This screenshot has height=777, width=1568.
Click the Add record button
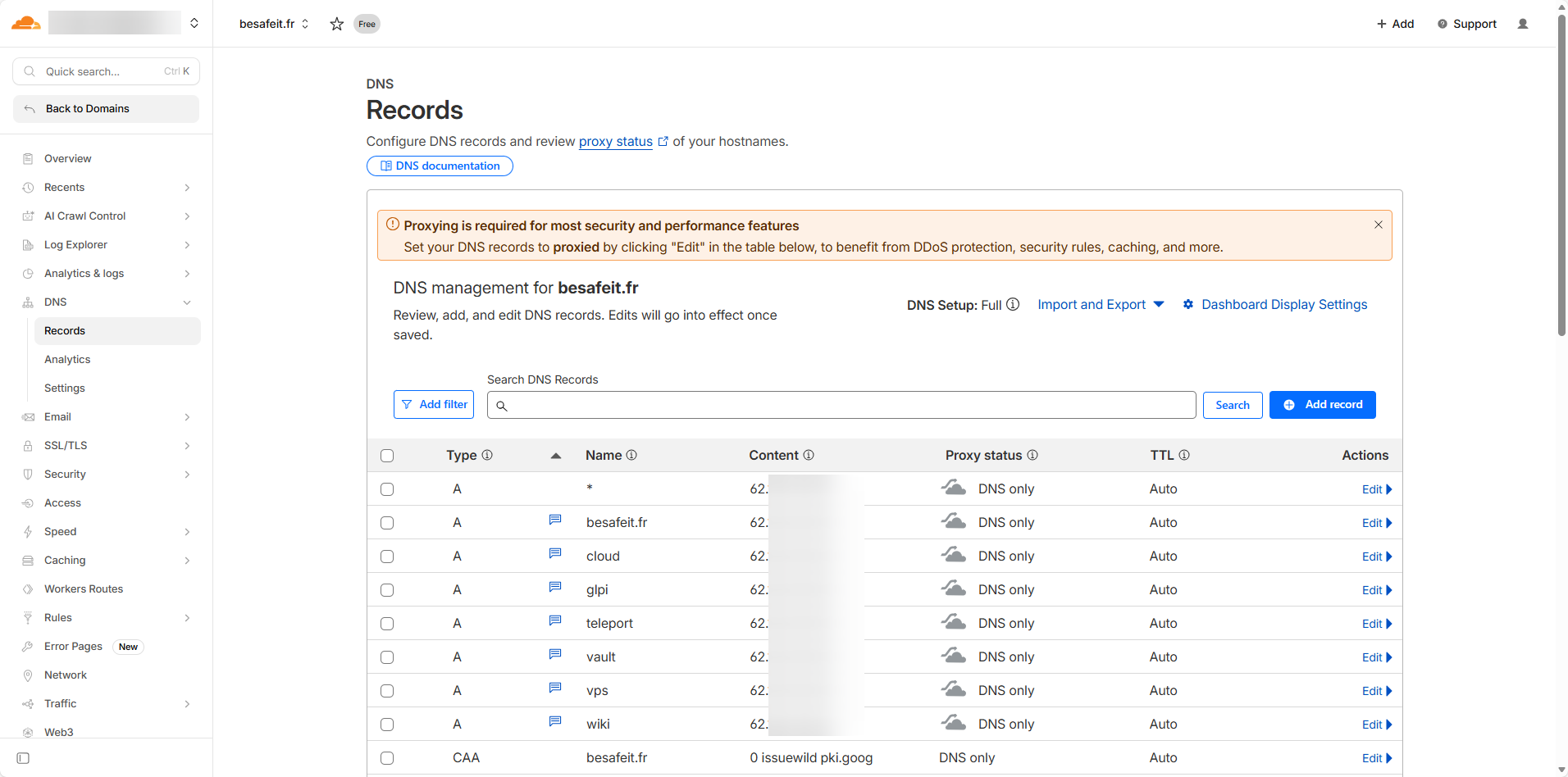[1322, 405]
